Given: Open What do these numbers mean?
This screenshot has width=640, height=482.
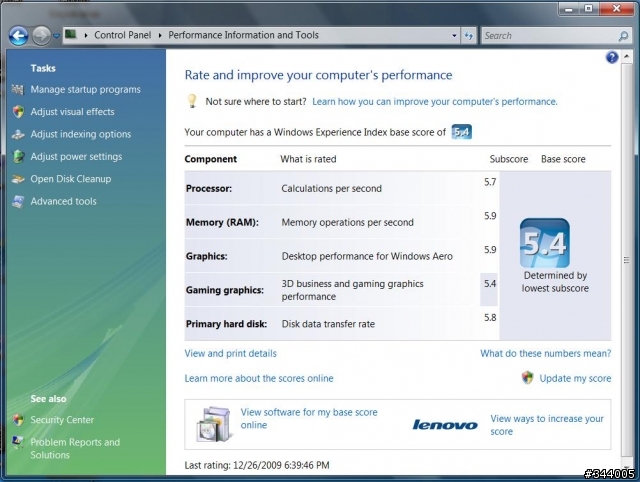Looking at the screenshot, I should (x=546, y=353).
